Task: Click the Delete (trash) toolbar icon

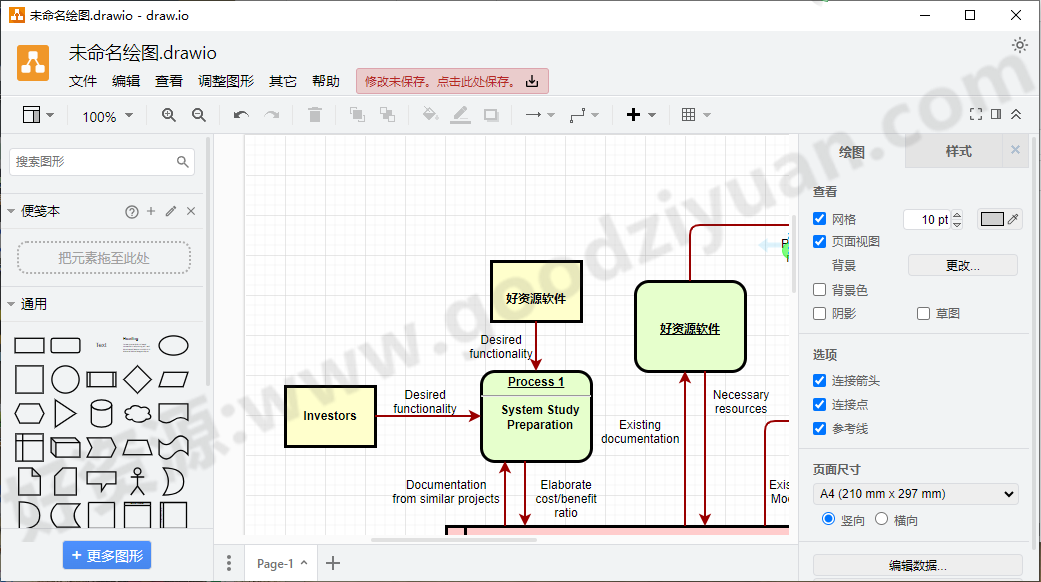Action: 314,115
